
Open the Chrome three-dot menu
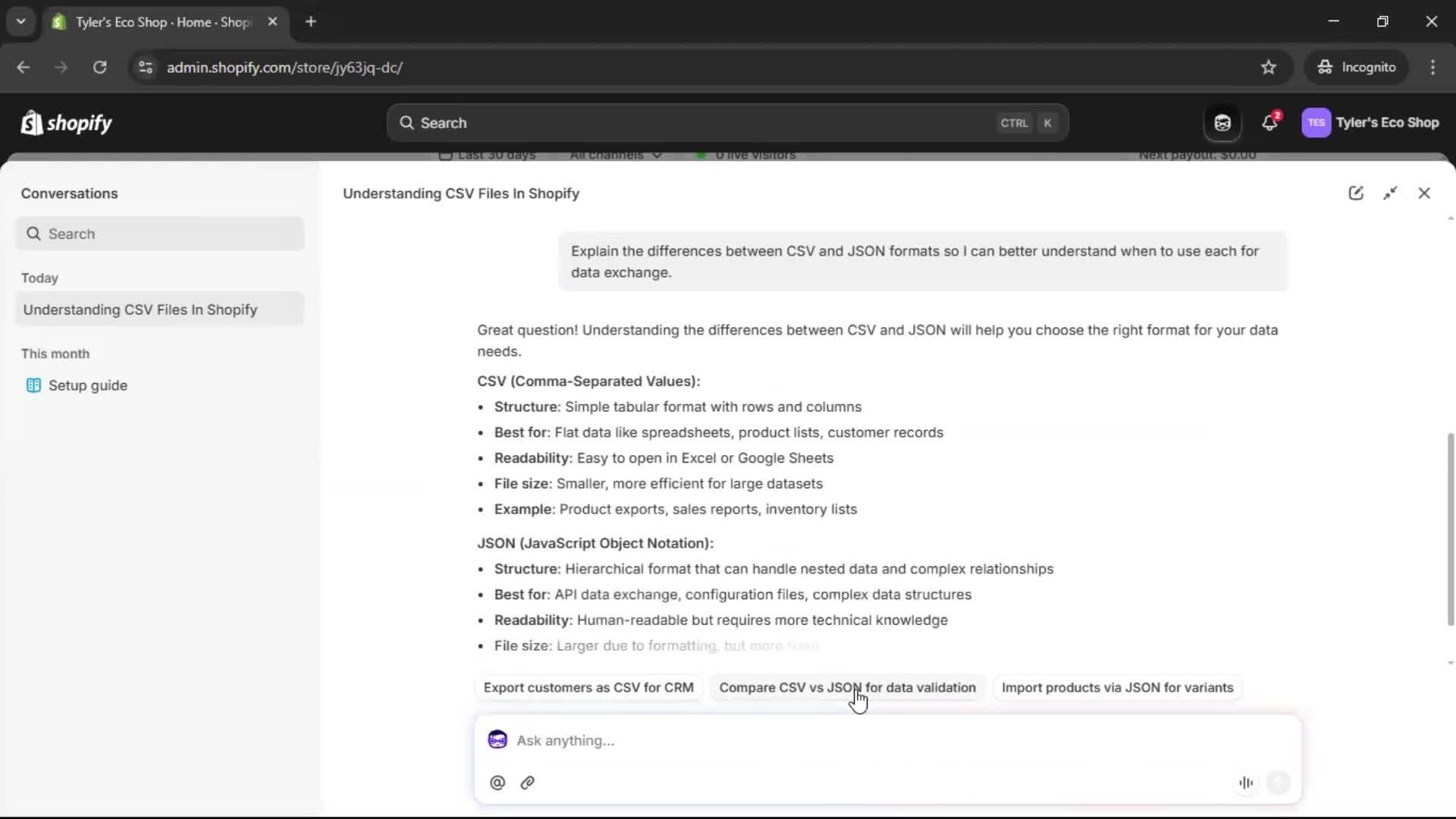click(x=1433, y=67)
